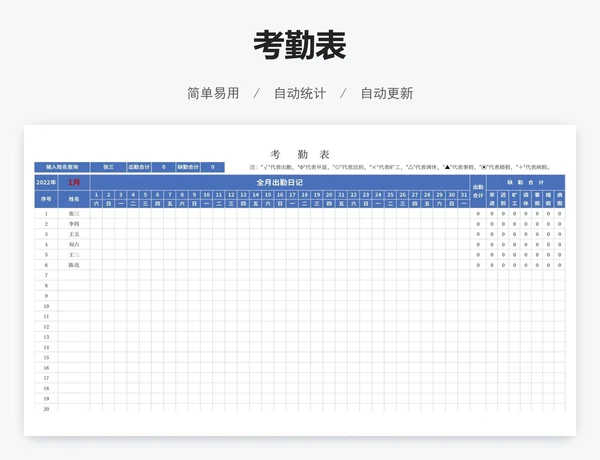Select day 8 column header
The width and height of the screenshot is (600, 460).
(182, 195)
